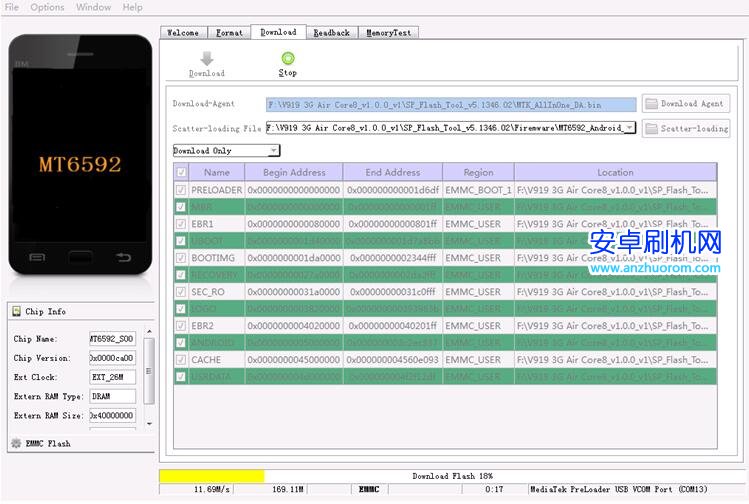This screenshot has height=504, width=749.
Task: Click the yellow download progress bar
Action: [x=212, y=476]
